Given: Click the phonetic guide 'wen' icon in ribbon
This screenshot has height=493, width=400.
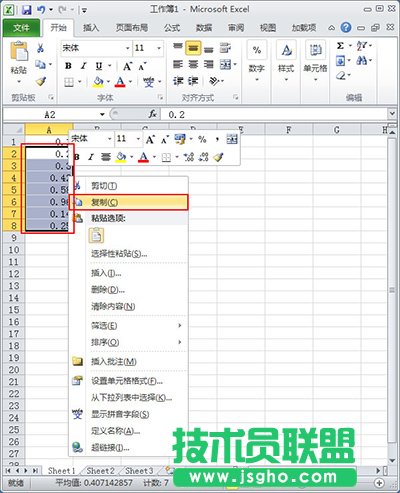Looking at the screenshot, I should [x=149, y=81].
